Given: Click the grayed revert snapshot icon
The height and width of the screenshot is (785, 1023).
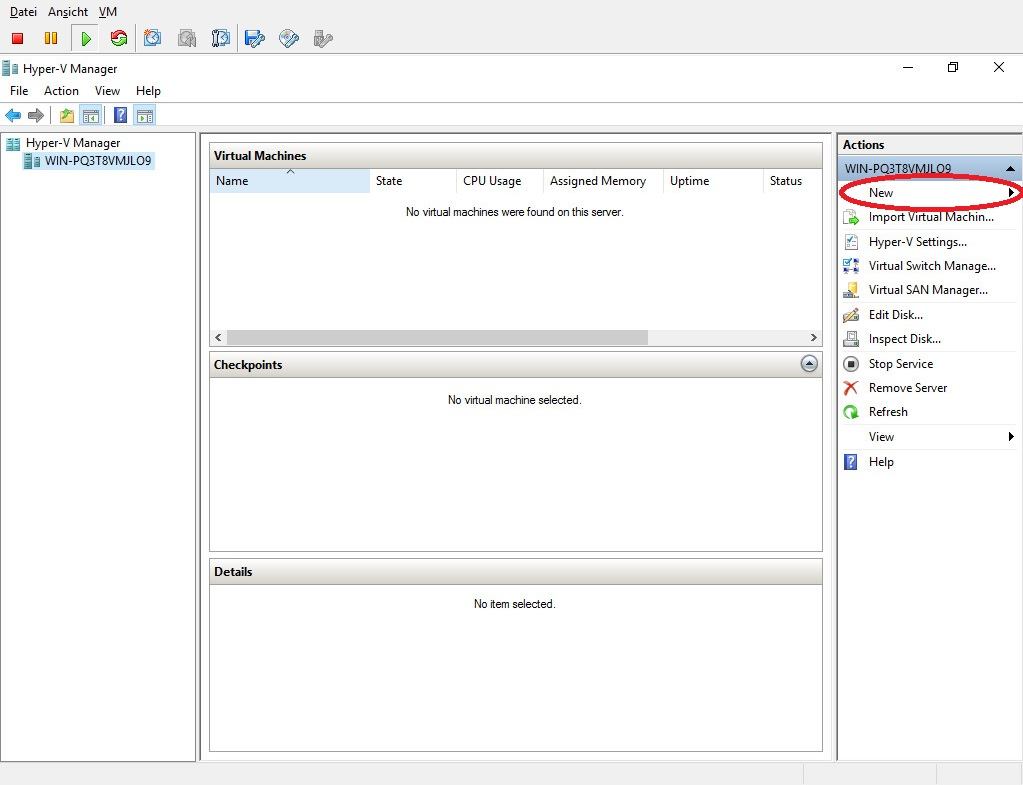Looking at the screenshot, I should point(187,38).
